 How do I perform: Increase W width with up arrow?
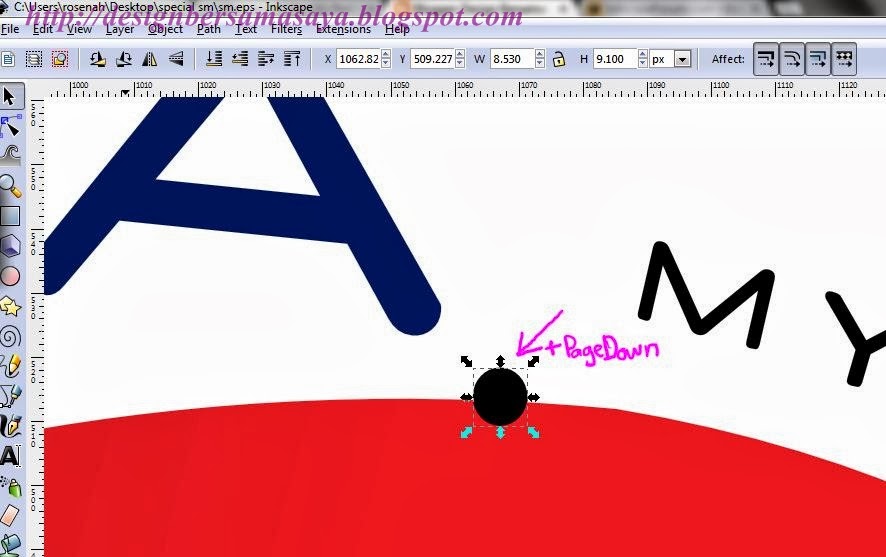(x=540, y=54)
